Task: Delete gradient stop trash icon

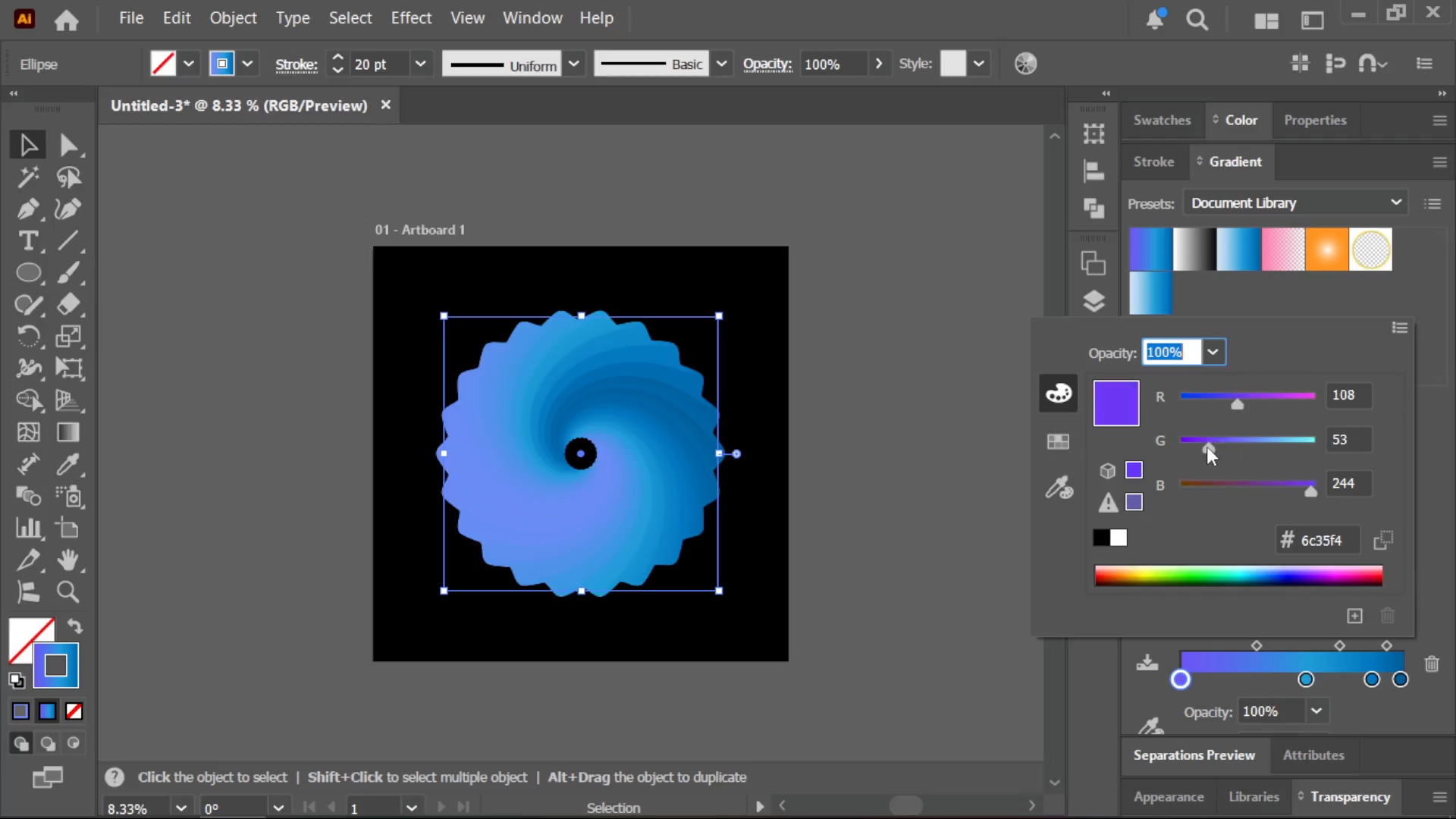Action: click(1432, 664)
